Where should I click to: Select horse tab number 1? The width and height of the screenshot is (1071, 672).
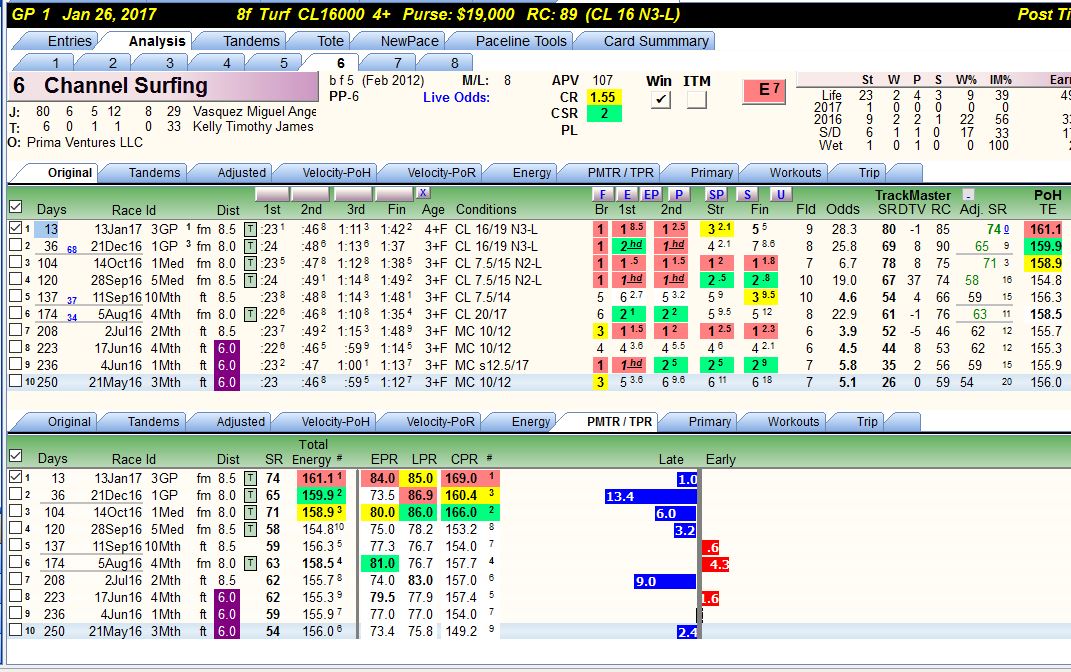[x=55, y=63]
